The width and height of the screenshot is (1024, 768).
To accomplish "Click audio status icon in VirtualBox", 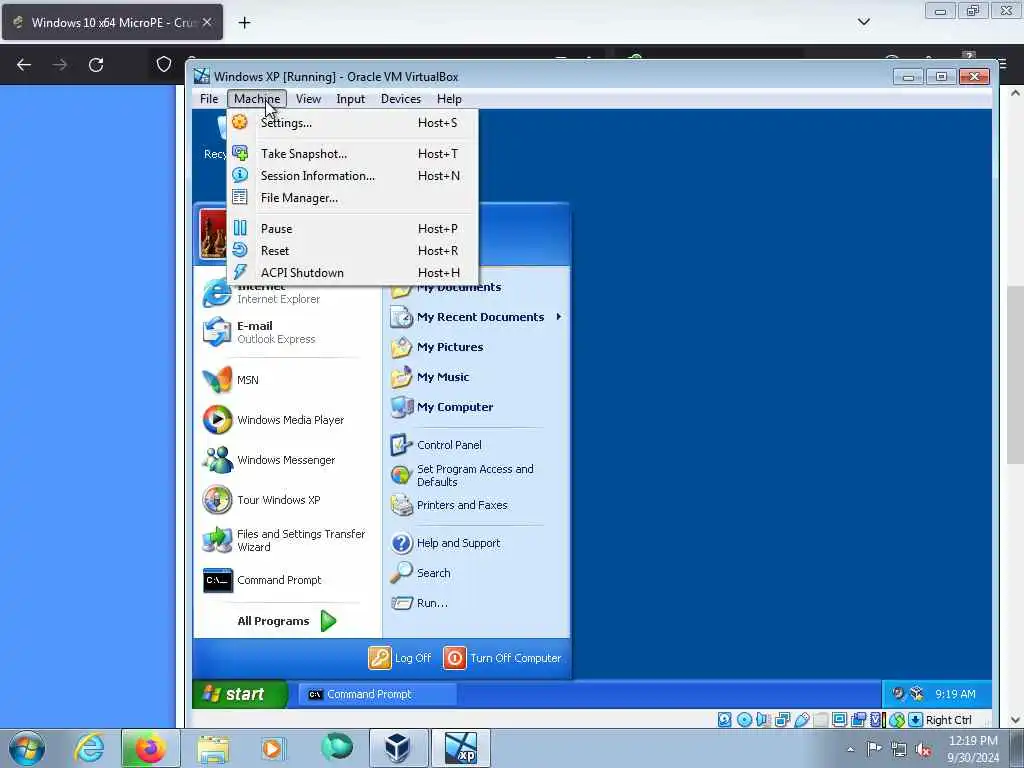I will 763,720.
